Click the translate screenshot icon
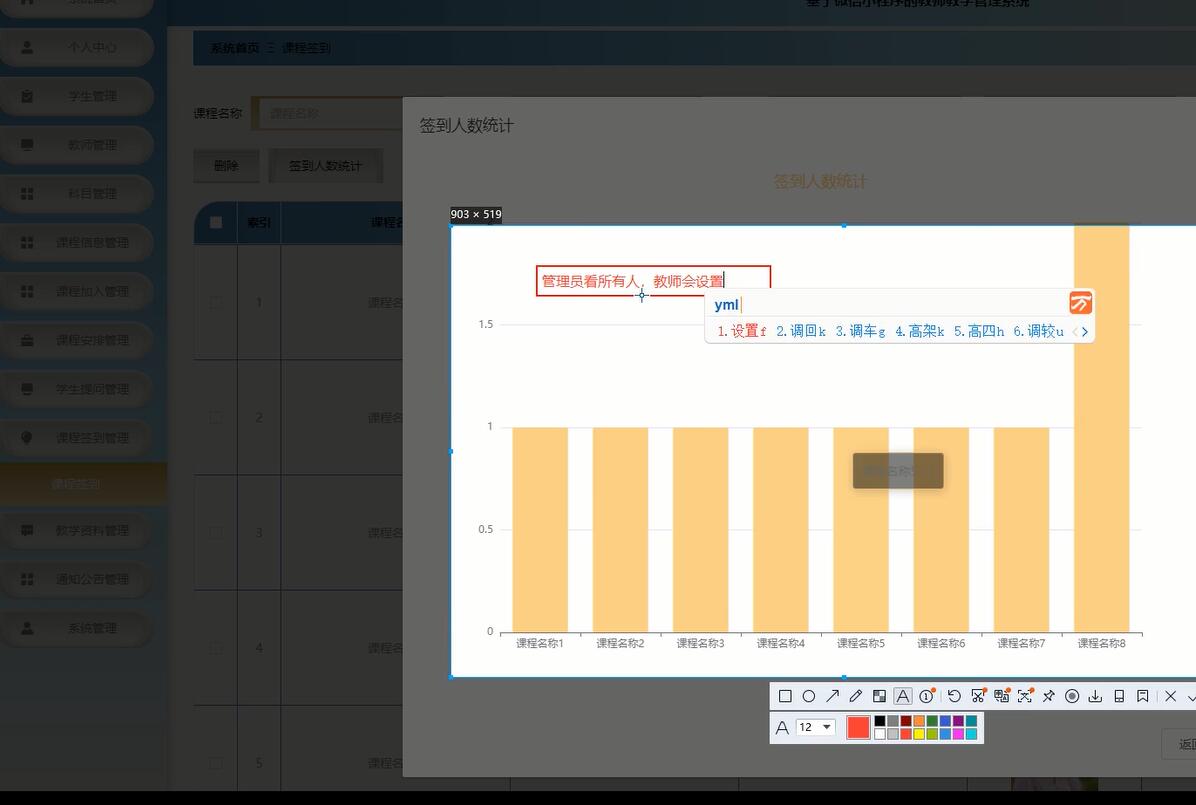This screenshot has height=805, width=1196. click(x=1001, y=695)
